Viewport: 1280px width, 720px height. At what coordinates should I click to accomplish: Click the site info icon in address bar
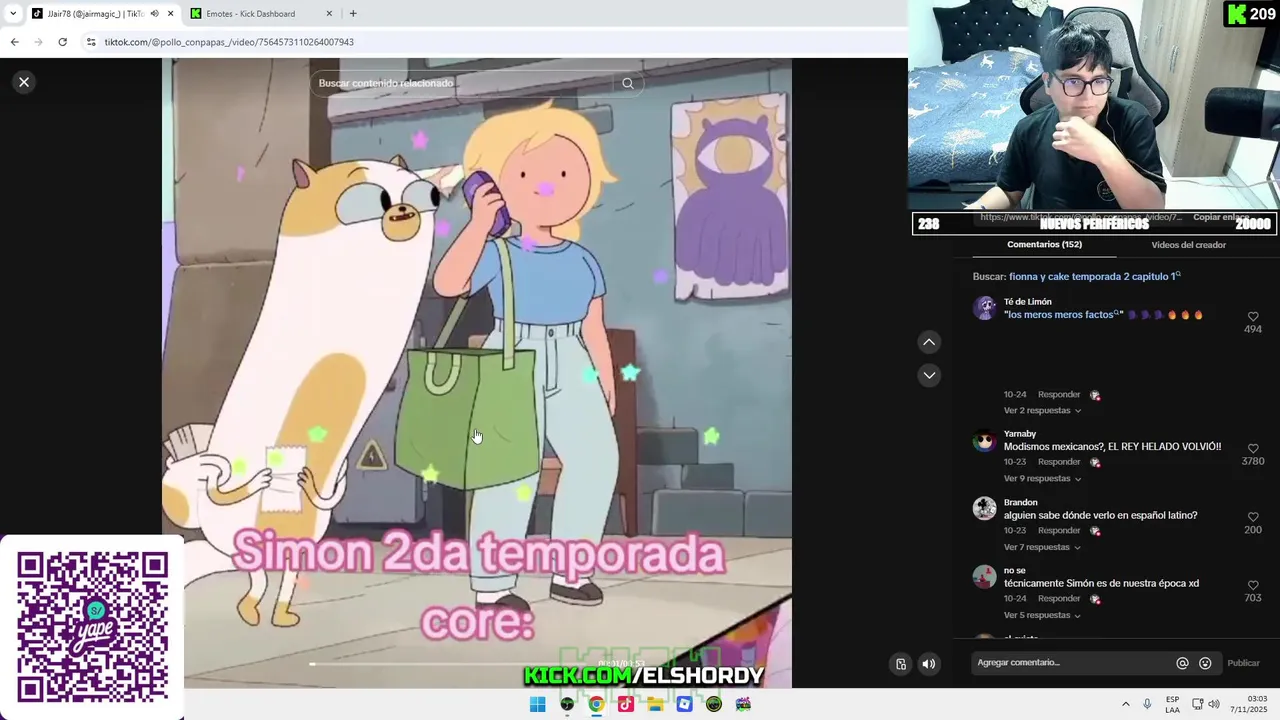tap(91, 42)
